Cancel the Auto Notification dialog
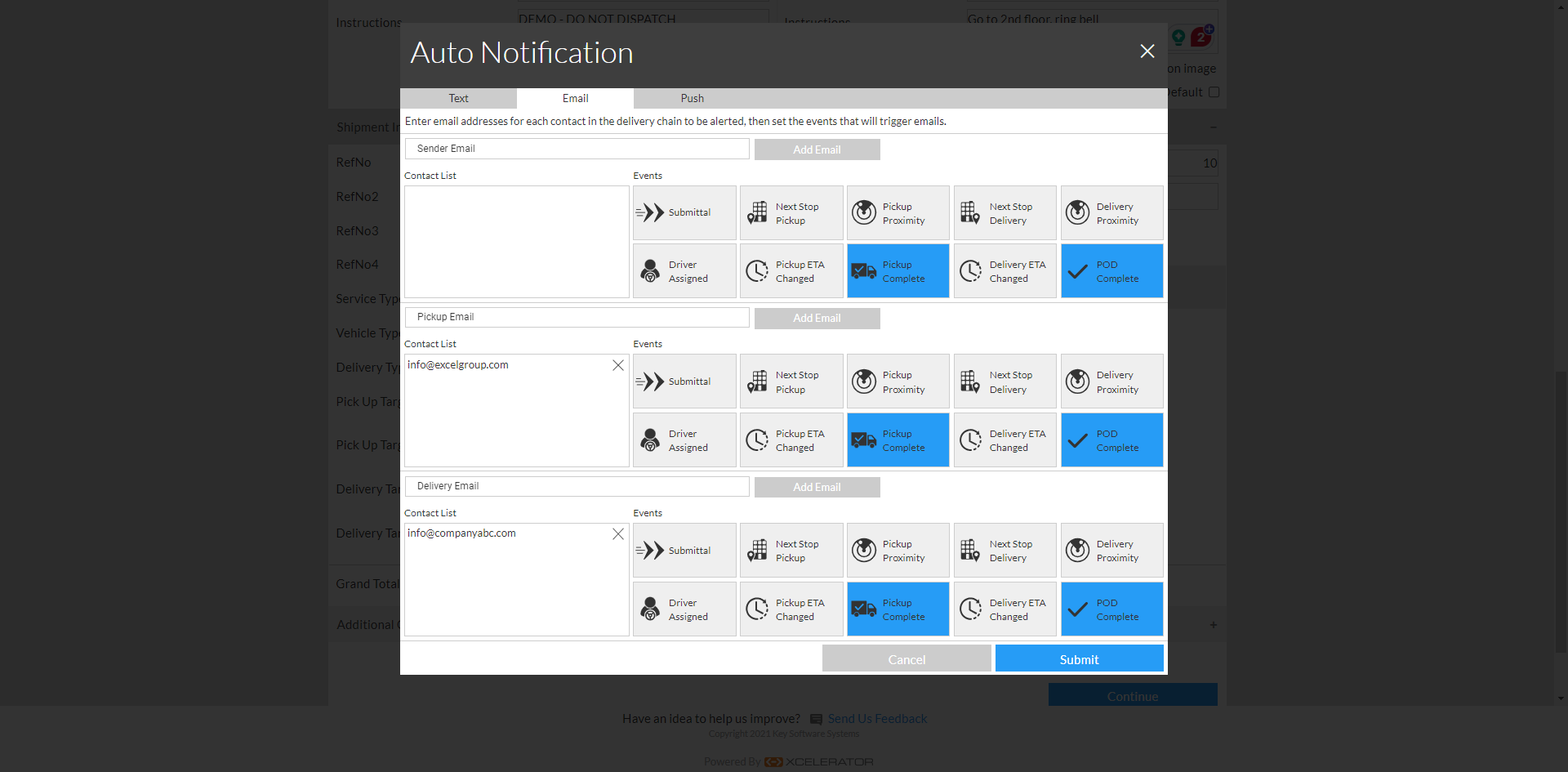Screen dimensions: 1568x772 pyautogui.click(x=906, y=658)
